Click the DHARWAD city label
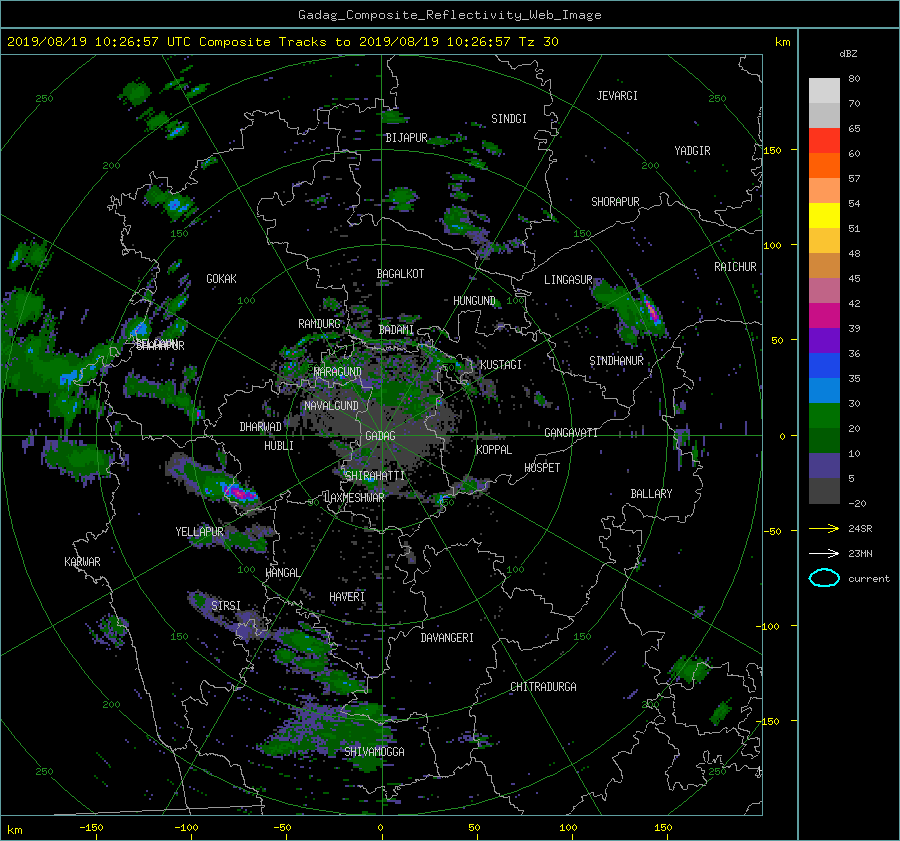900x841 pixels. click(x=260, y=427)
